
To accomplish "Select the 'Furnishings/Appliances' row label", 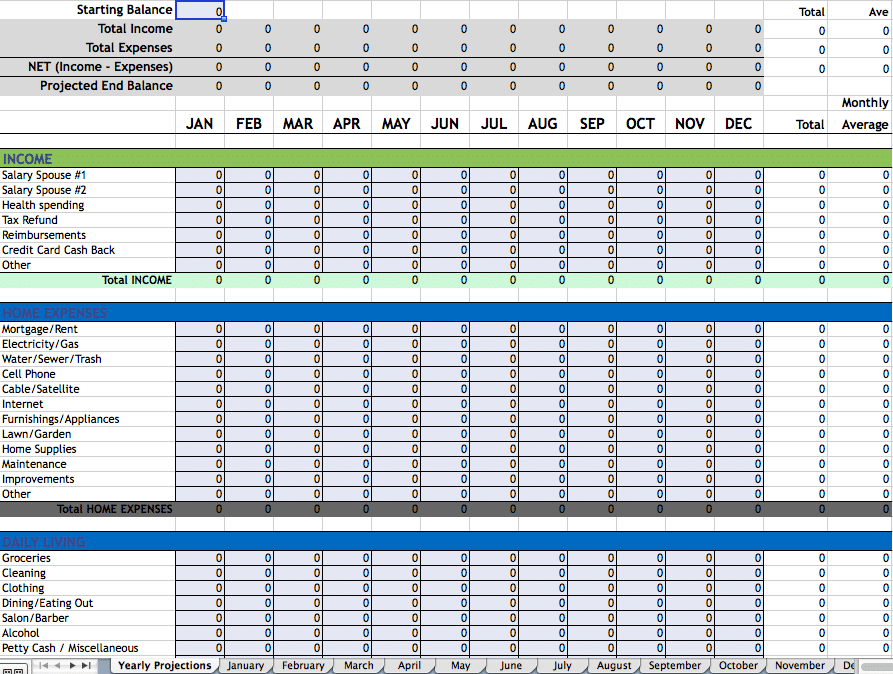I will (88, 419).
